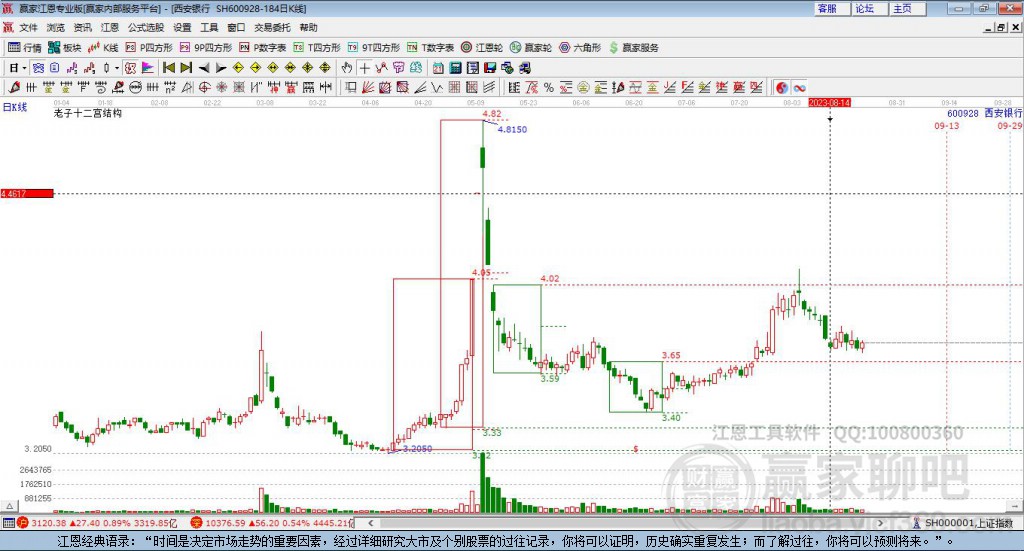The width and height of the screenshot is (1024, 551).
Task: Jump to the last bar (green skip-forward icon)
Action: 186,68
